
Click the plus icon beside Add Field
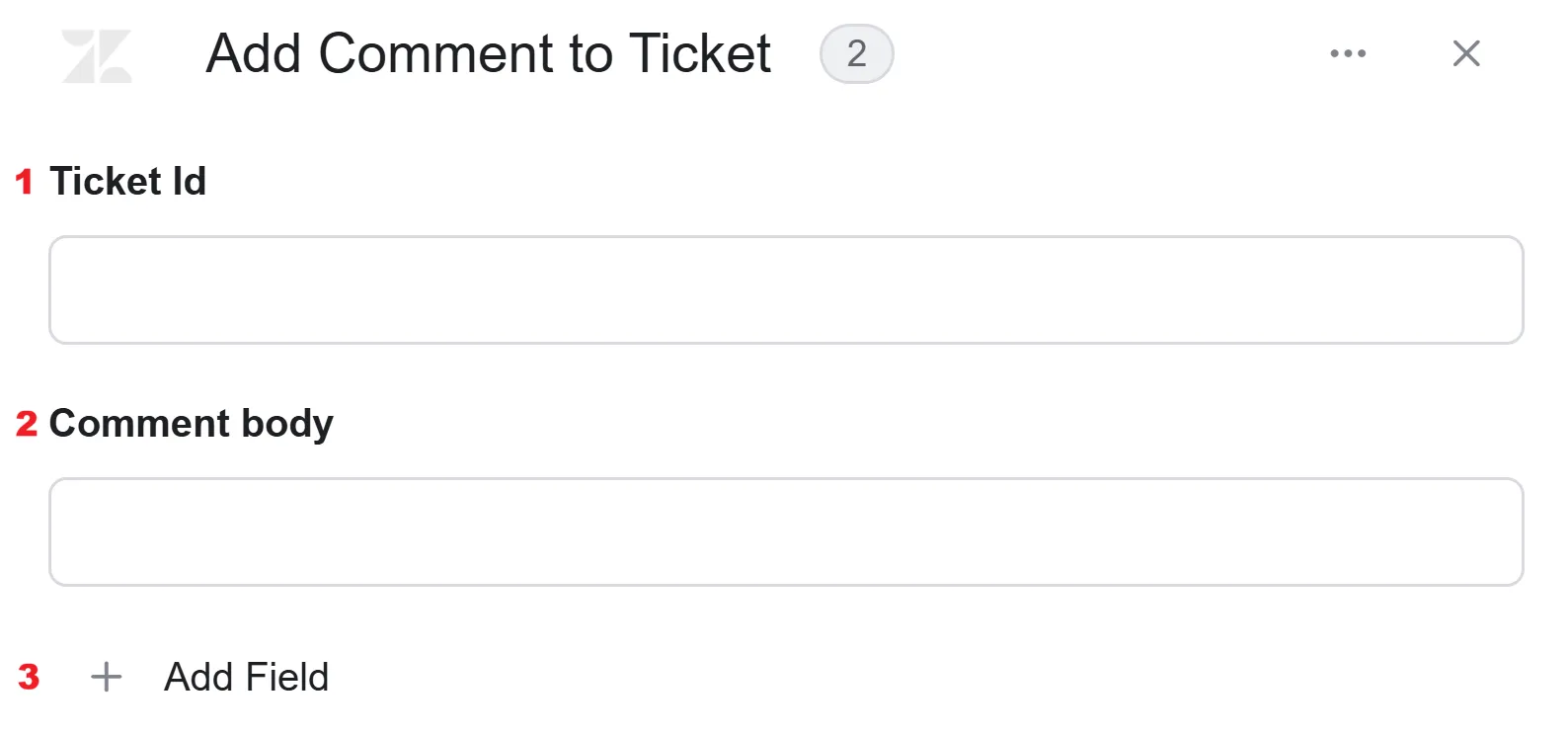106,677
